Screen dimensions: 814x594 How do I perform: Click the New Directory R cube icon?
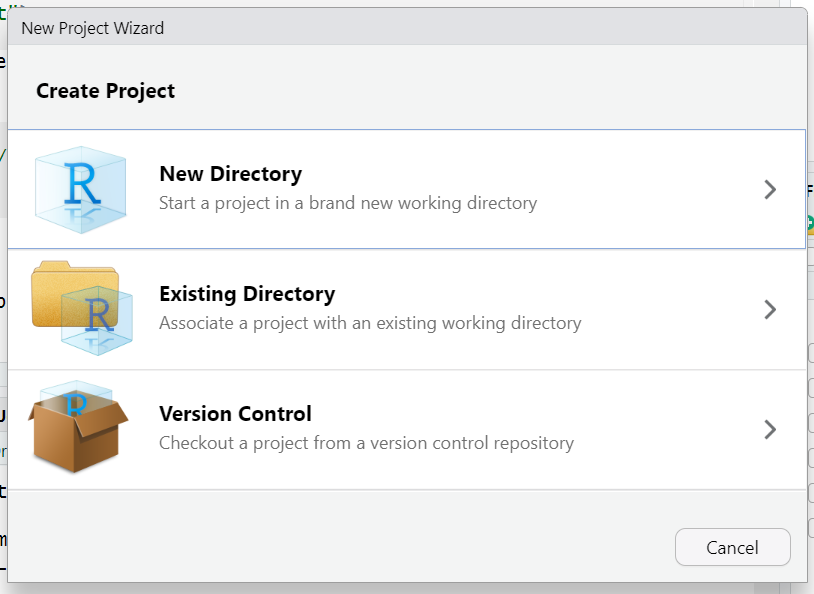click(80, 188)
